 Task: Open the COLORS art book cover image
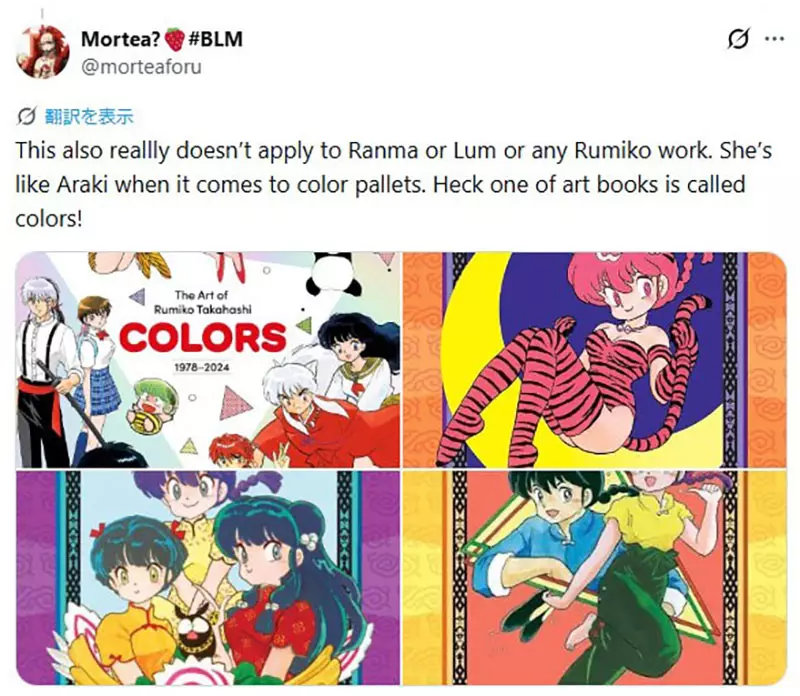click(207, 359)
